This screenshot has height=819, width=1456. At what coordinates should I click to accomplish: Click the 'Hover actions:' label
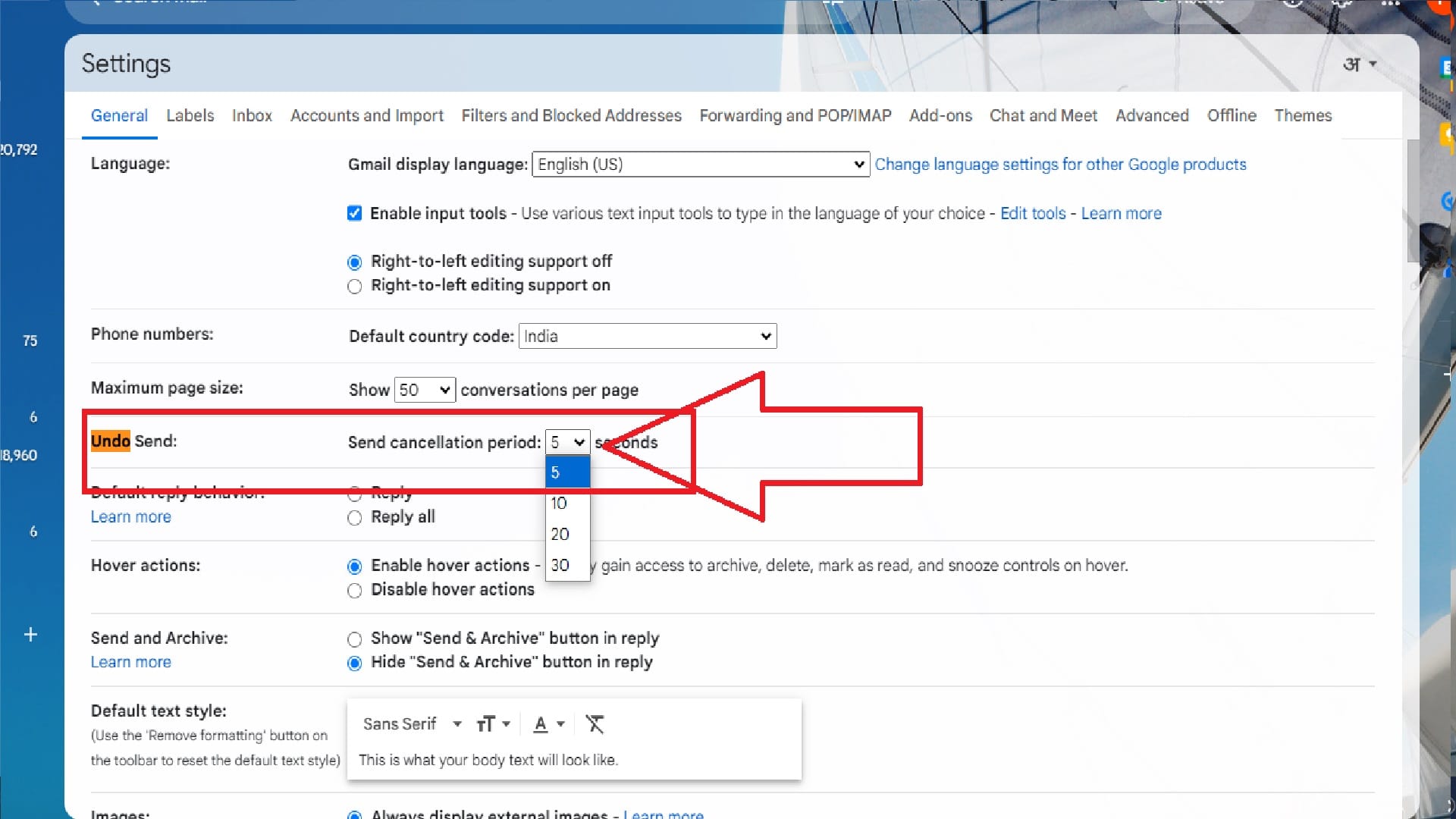tap(146, 565)
